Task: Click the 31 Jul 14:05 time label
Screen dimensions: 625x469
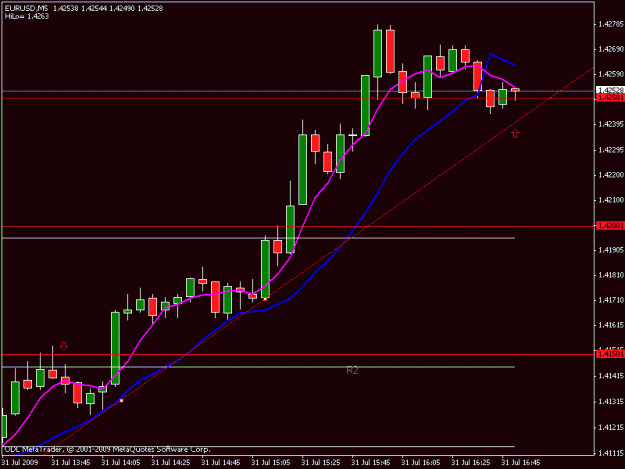Action: (x=120, y=463)
